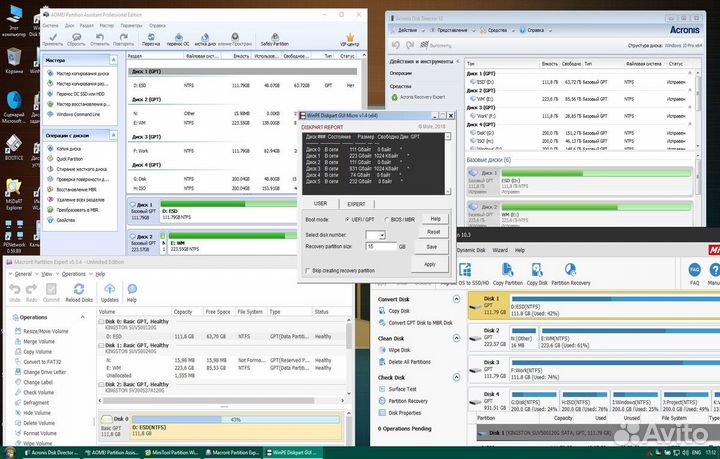Collapse Check Disk section in MiniTool
Viewport: 720px width, 459px height.
point(456,377)
